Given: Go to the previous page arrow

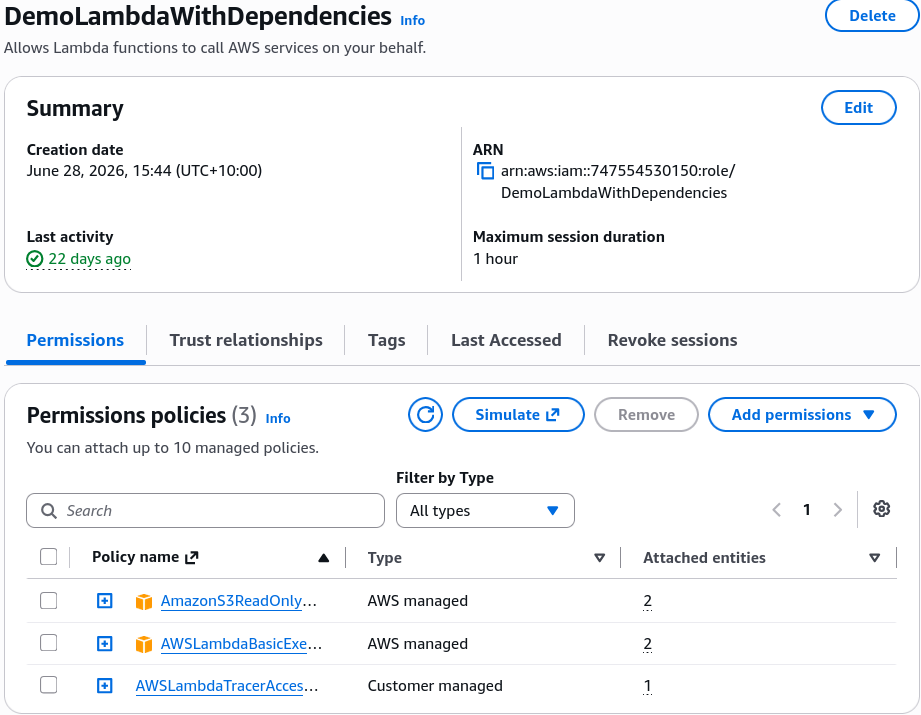Looking at the screenshot, I should [777, 510].
